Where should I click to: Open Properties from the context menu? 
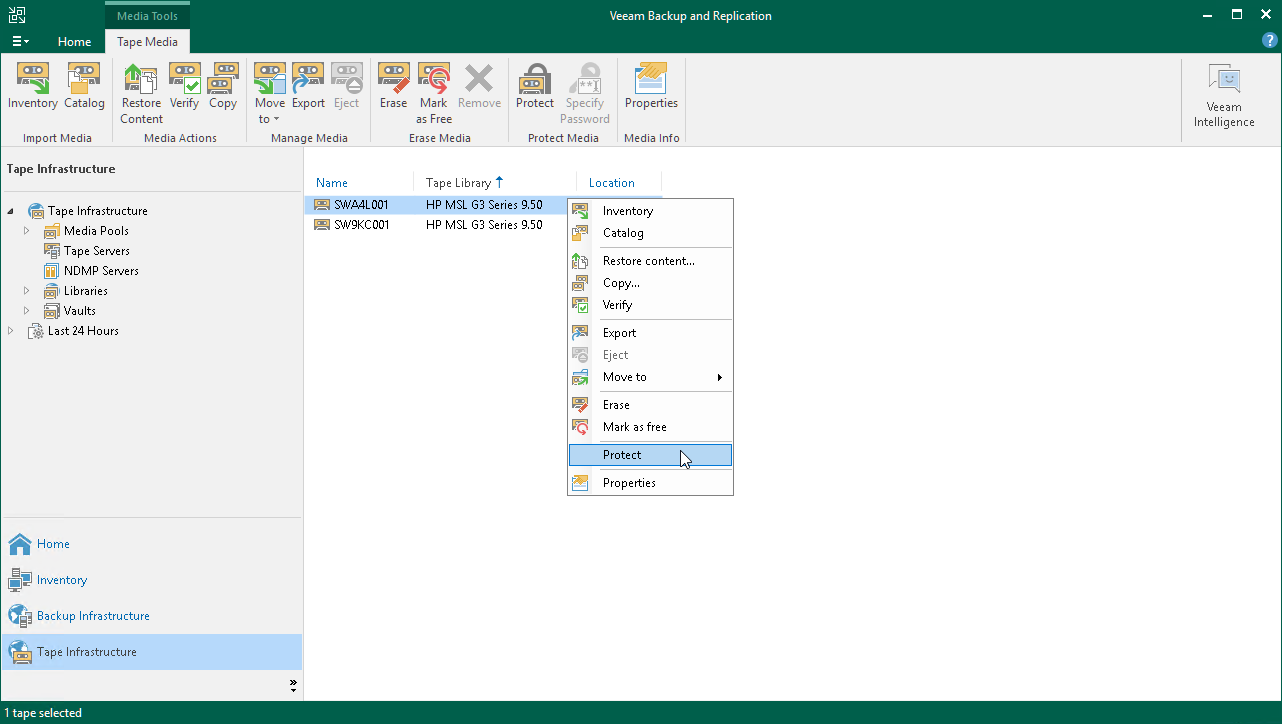click(650, 483)
